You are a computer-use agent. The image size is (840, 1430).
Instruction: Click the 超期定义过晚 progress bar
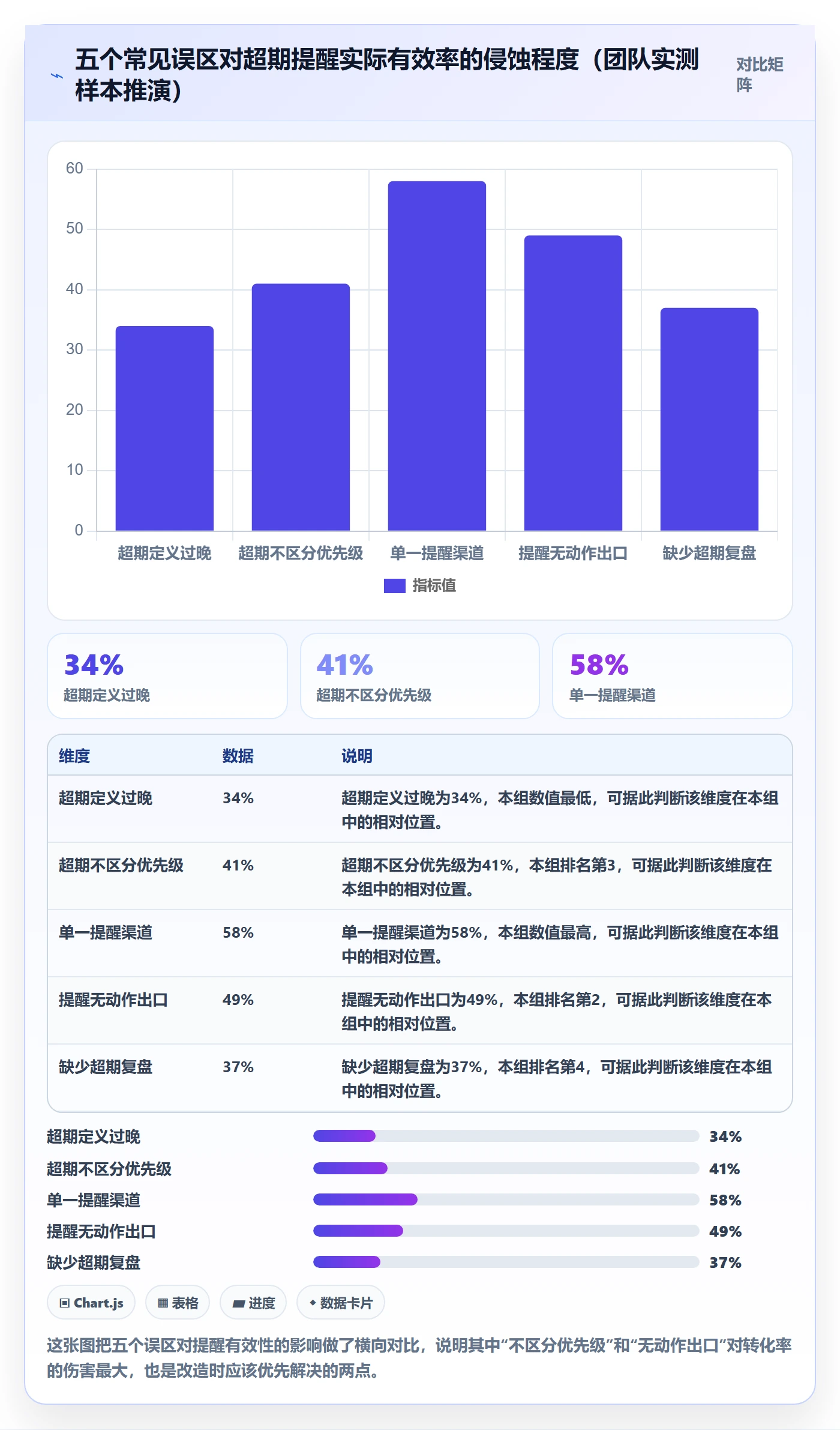[506, 1136]
